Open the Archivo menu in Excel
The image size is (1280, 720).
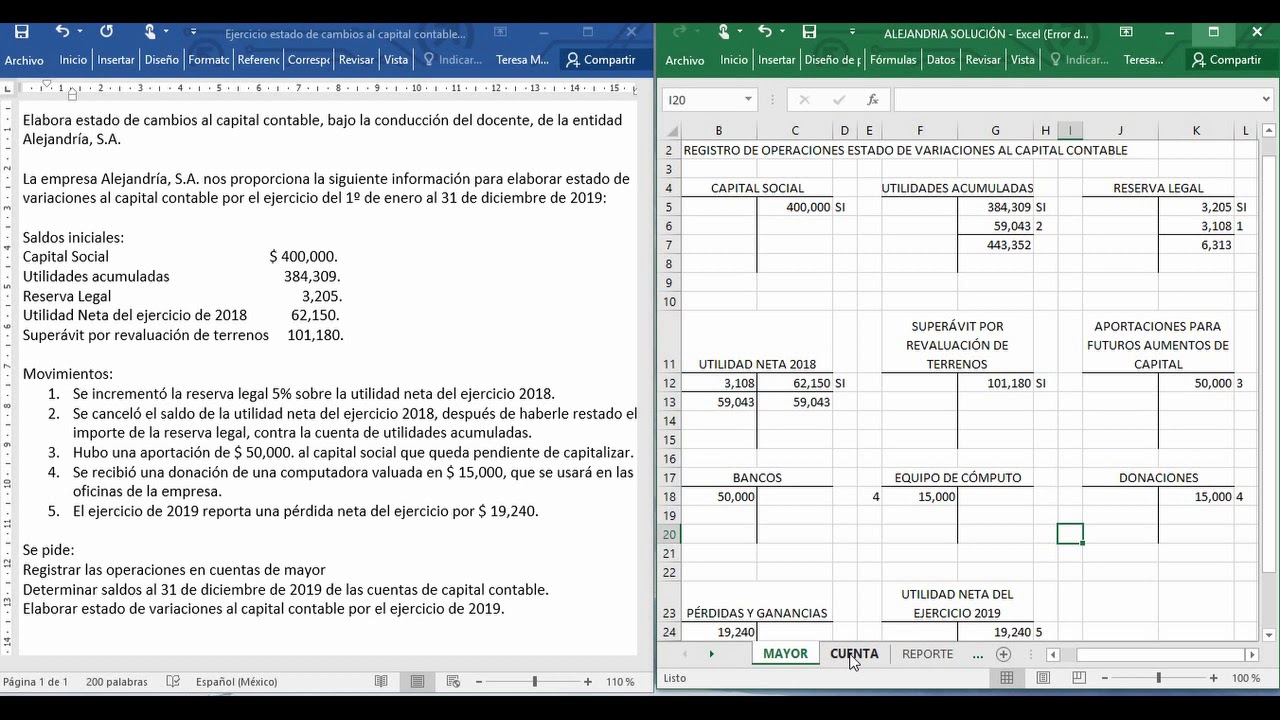tap(685, 60)
